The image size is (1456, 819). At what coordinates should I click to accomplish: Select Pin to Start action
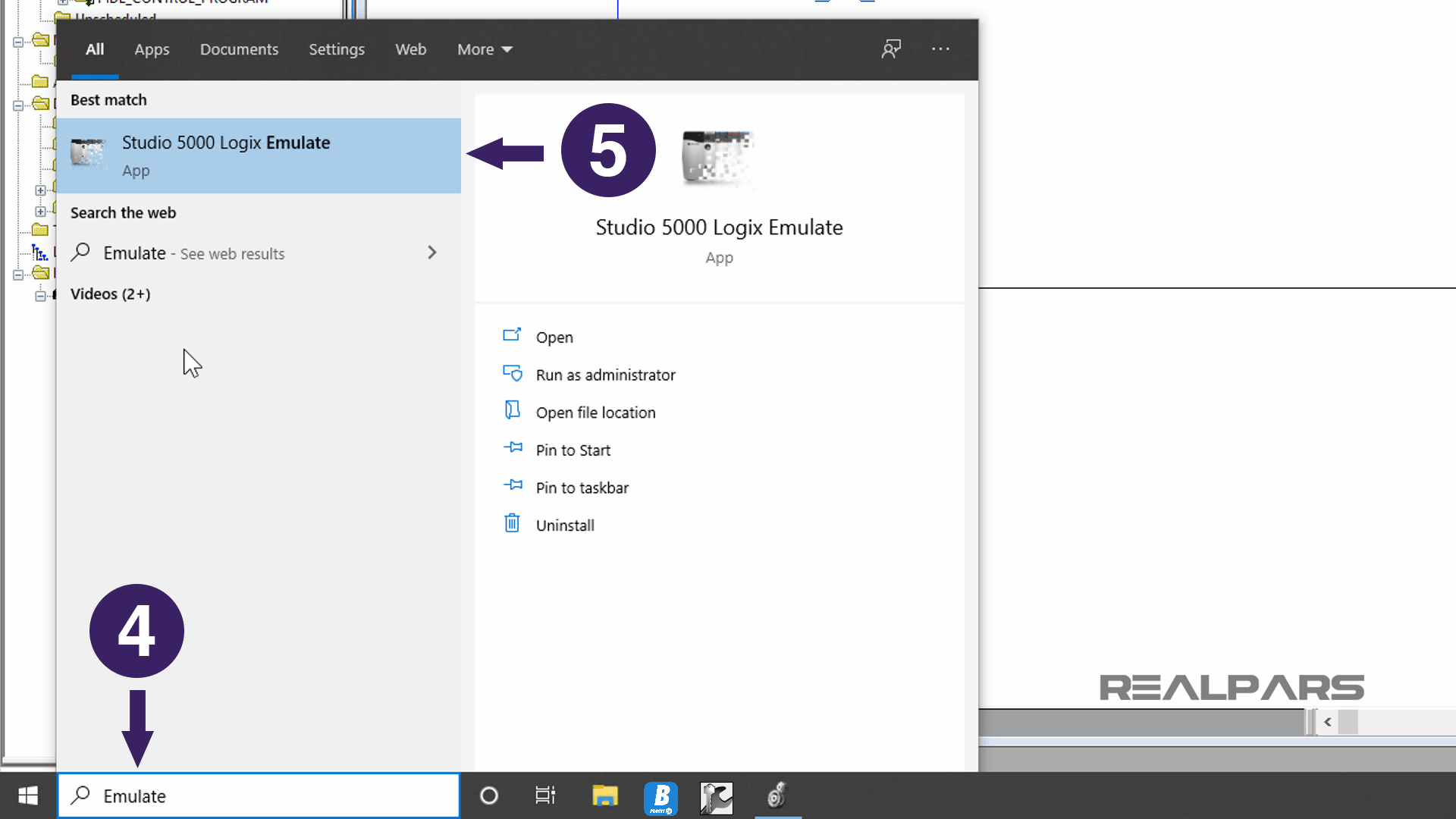[x=573, y=450]
